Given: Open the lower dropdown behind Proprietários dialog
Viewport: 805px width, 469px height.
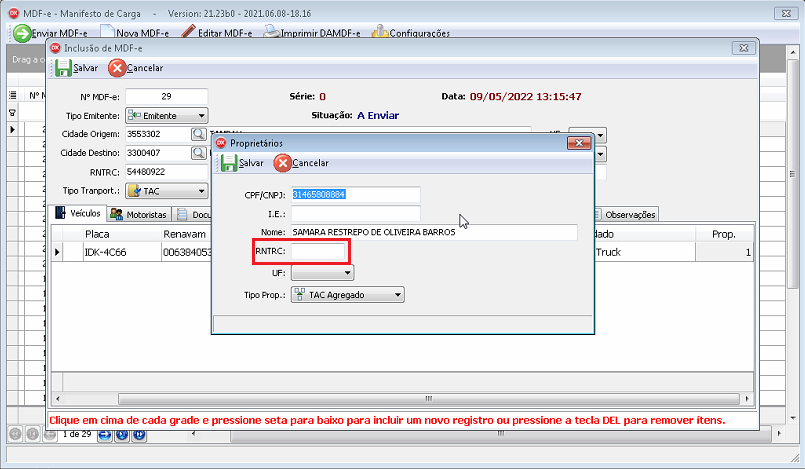Looking at the screenshot, I should (600, 154).
